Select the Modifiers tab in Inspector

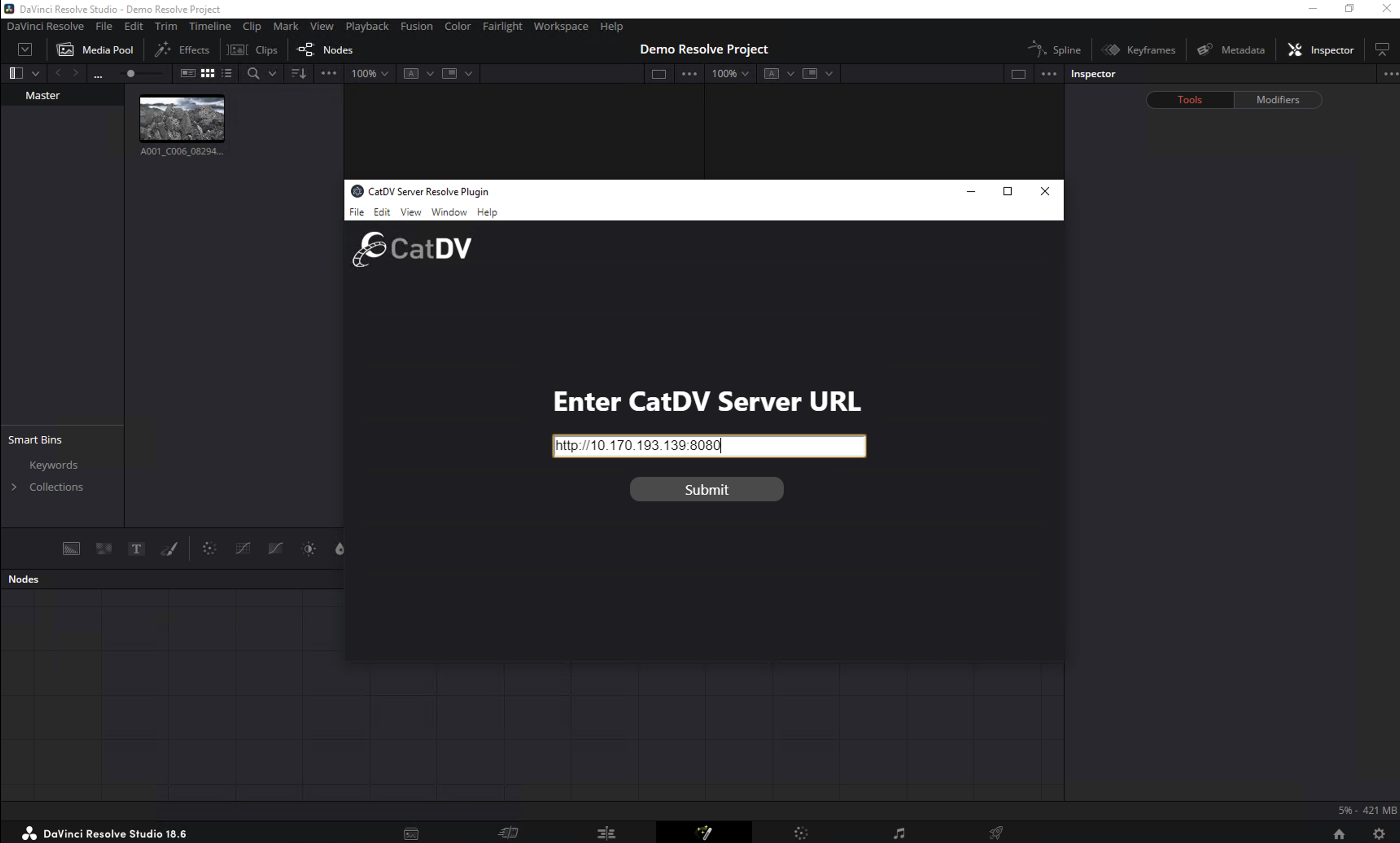1277,99
